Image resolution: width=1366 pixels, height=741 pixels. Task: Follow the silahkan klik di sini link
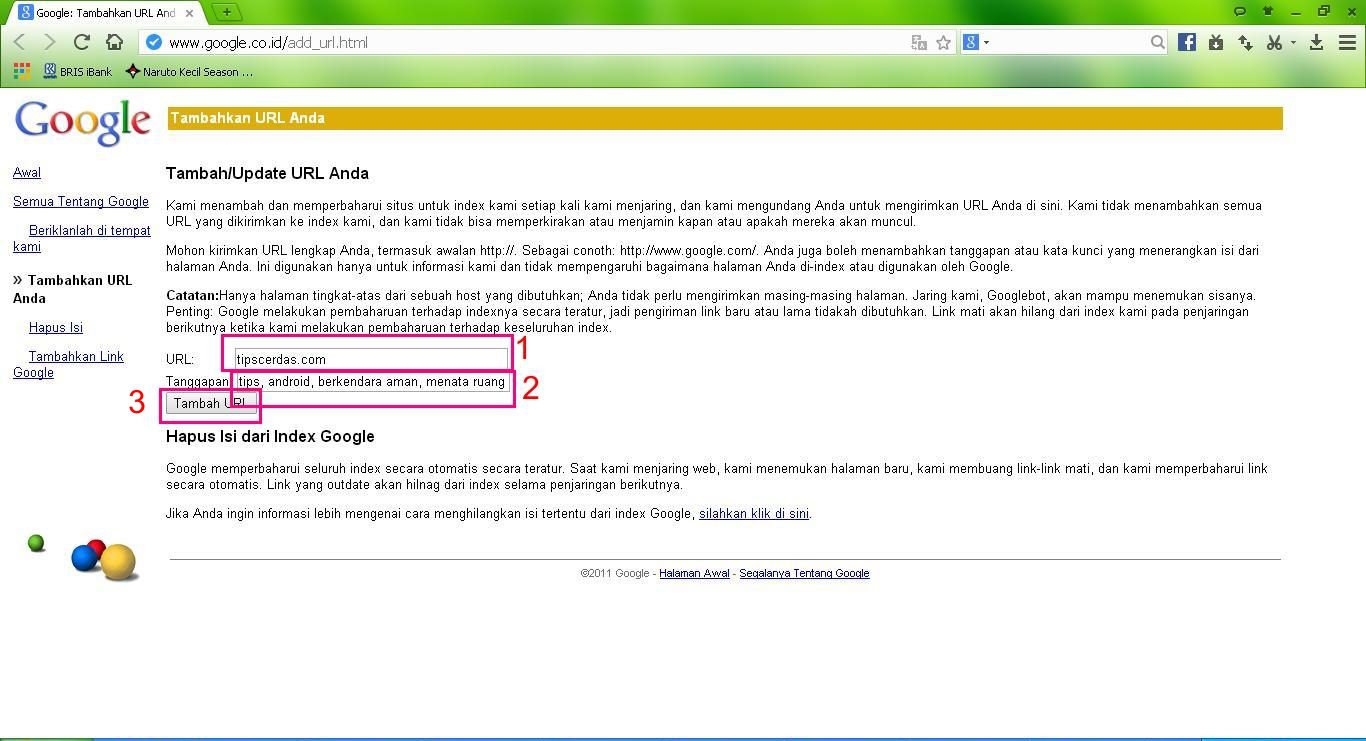pyautogui.click(x=754, y=514)
